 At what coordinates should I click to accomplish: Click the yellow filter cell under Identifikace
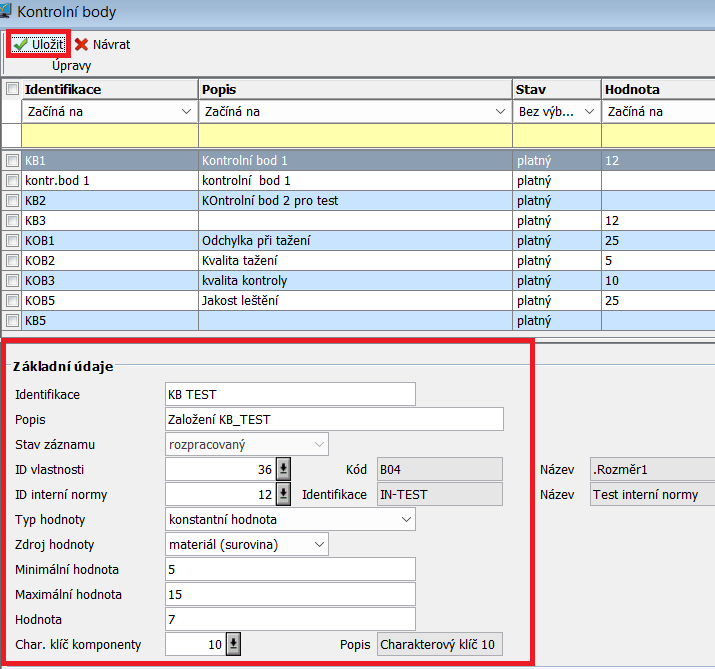[x=110, y=135]
